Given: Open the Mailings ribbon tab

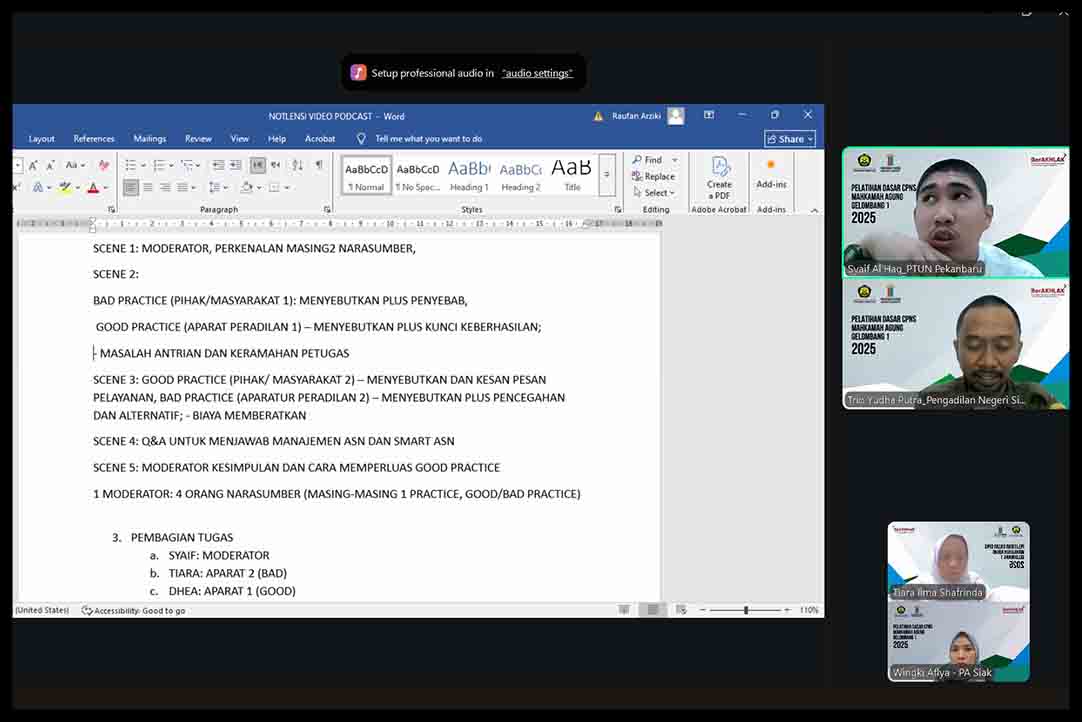Looking at the screenshot, I should pos(150,139).
